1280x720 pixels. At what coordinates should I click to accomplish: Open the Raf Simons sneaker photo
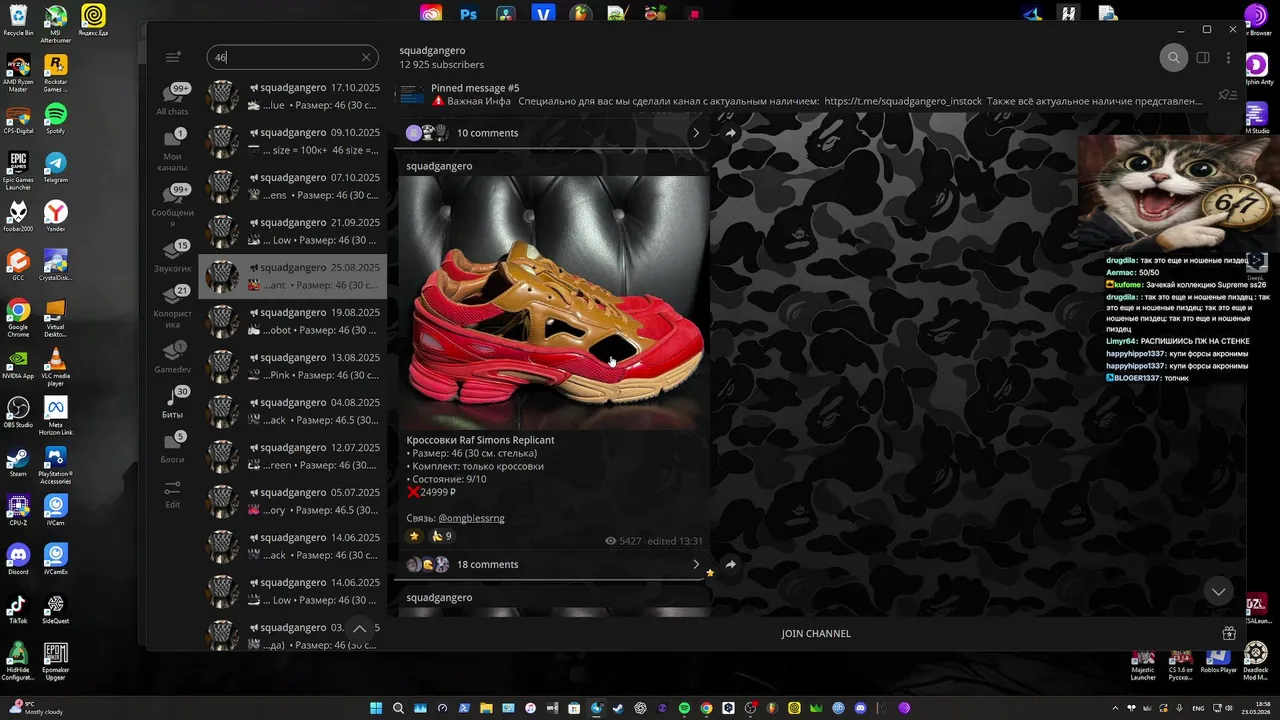coord(553,303)
